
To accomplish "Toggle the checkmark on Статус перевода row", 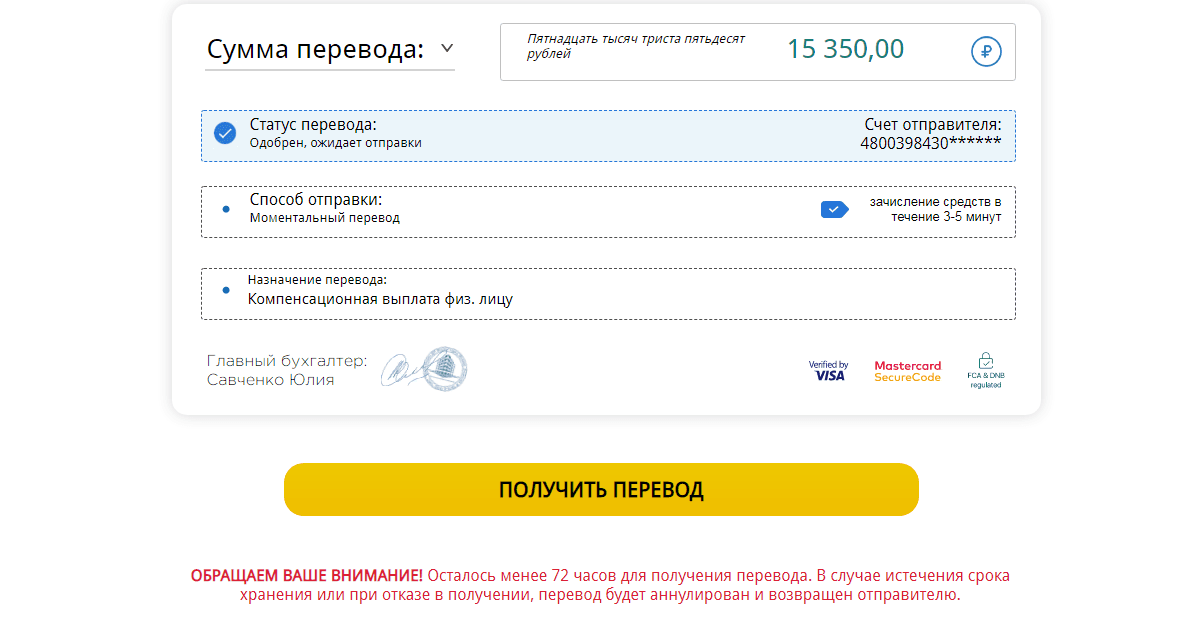I will pos(224,132).
